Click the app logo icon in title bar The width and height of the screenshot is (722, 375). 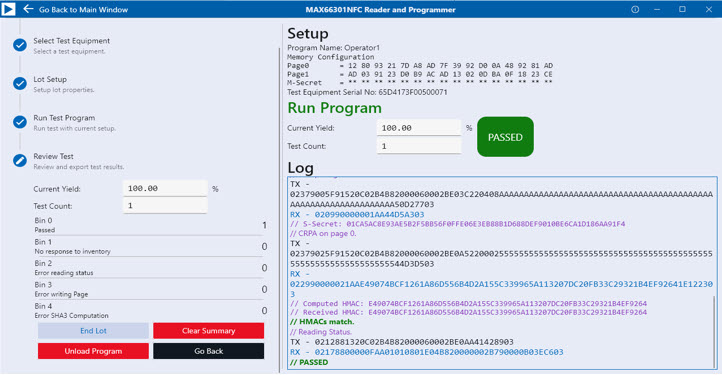[8, 9]
